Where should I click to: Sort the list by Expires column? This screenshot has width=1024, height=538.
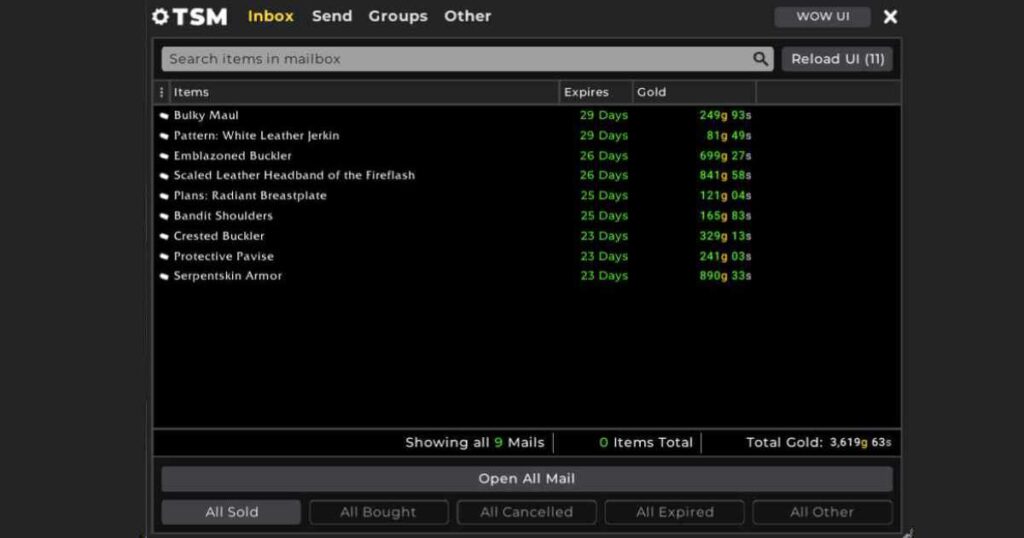tap(595, 92)
